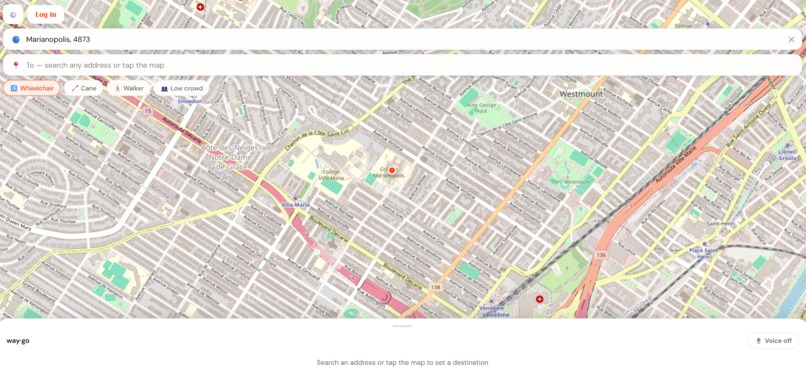Click the orange Marianopolis marker on map

pyautogui.click(x=392, y=170)
